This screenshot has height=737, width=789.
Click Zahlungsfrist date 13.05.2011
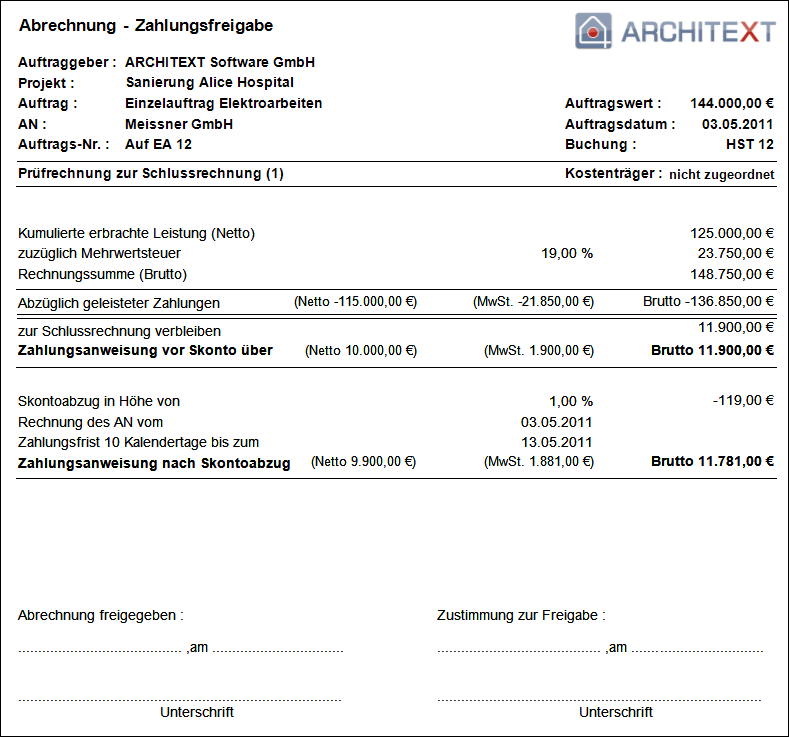(x=557, y=443)
